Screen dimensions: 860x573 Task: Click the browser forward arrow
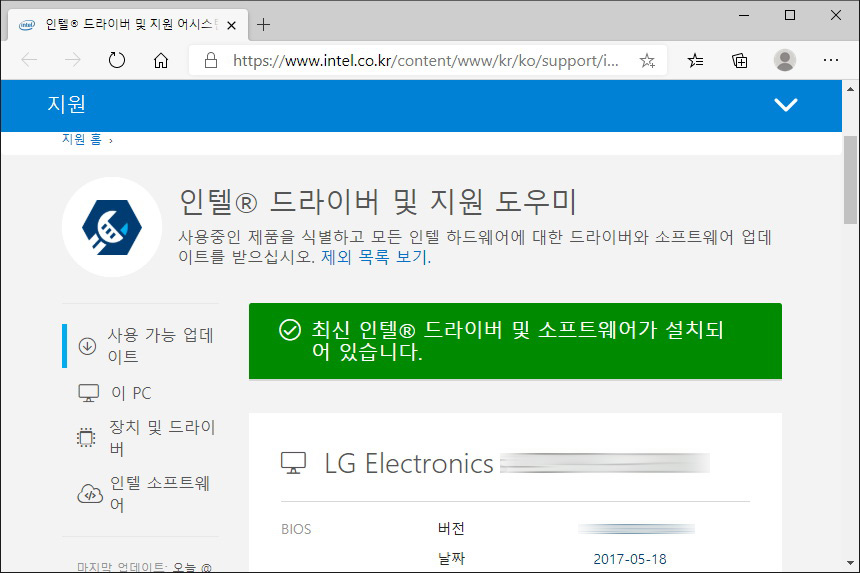73,60
